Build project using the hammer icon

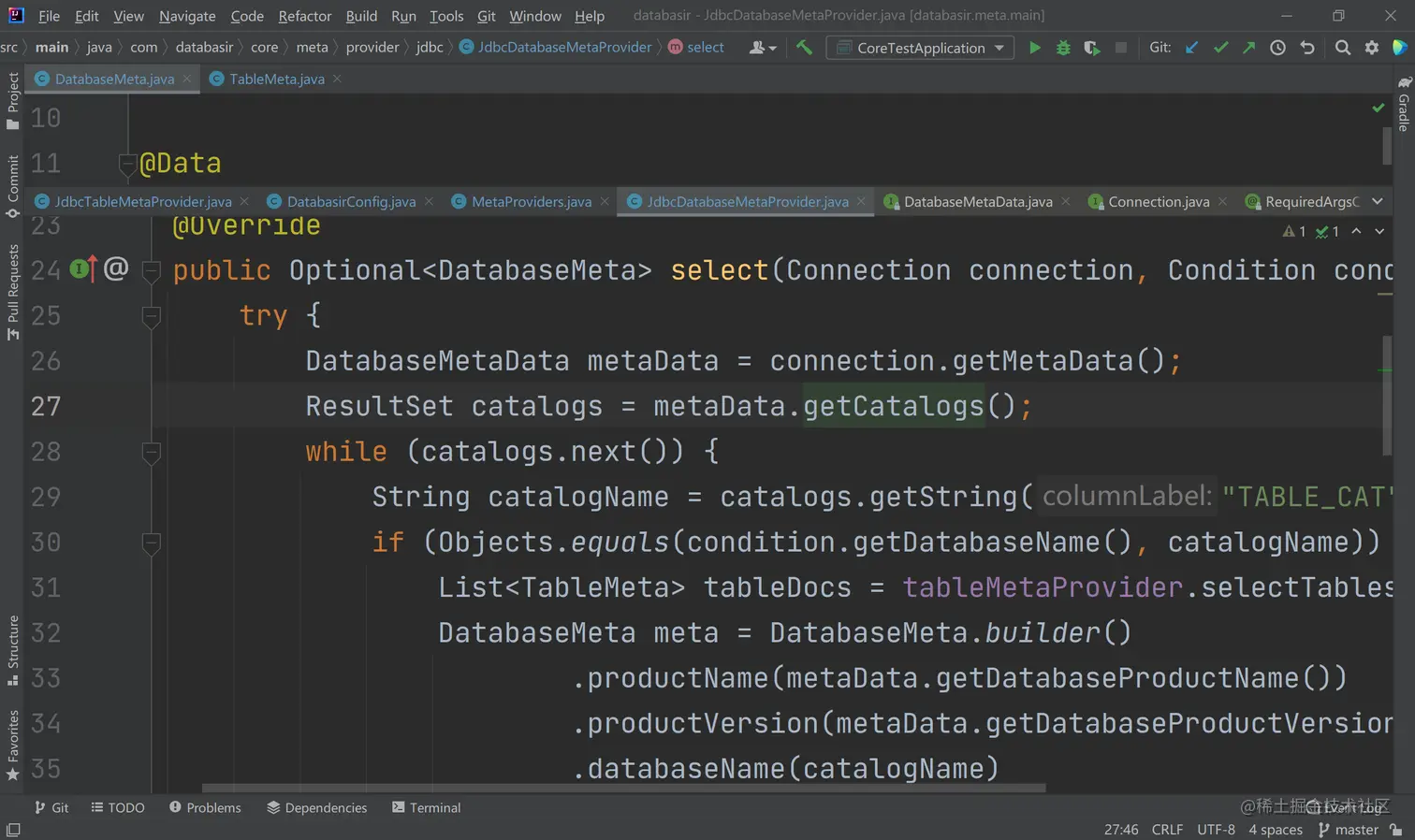click(804, 48)
